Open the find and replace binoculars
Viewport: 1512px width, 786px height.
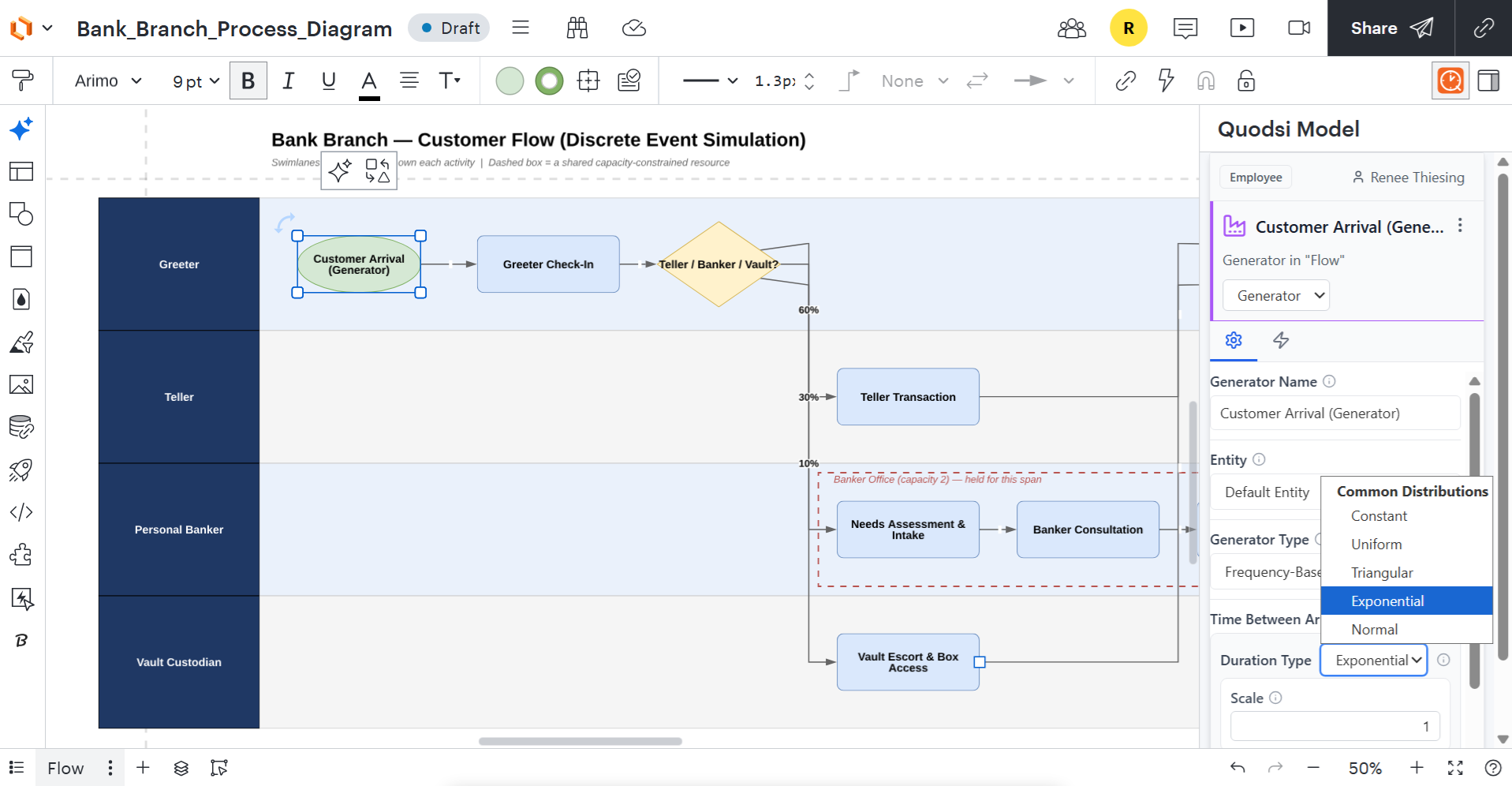point(577,28)
